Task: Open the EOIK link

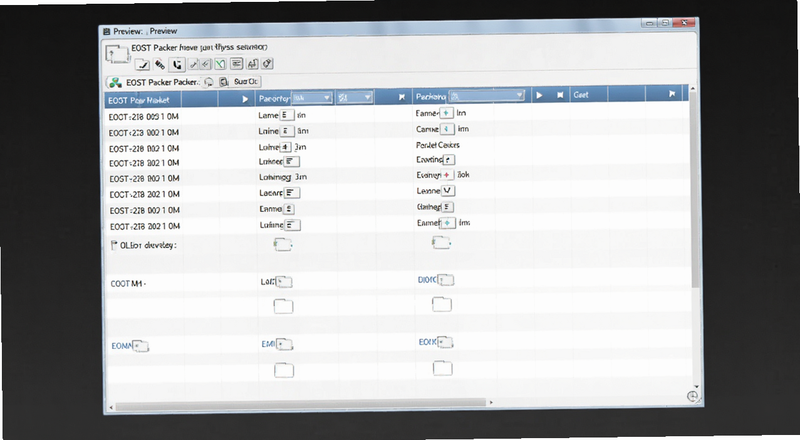Action: (x=428, y=342)
